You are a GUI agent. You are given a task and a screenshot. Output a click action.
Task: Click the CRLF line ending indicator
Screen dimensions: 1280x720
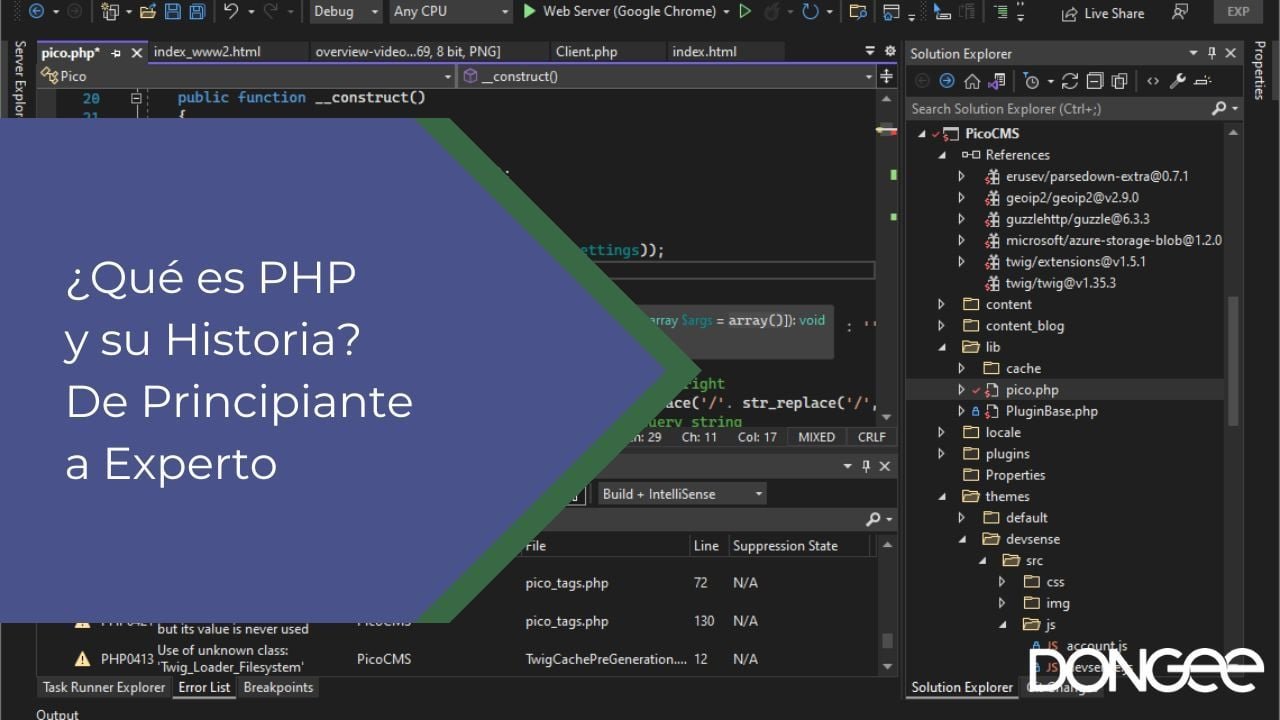coord(871,437)
